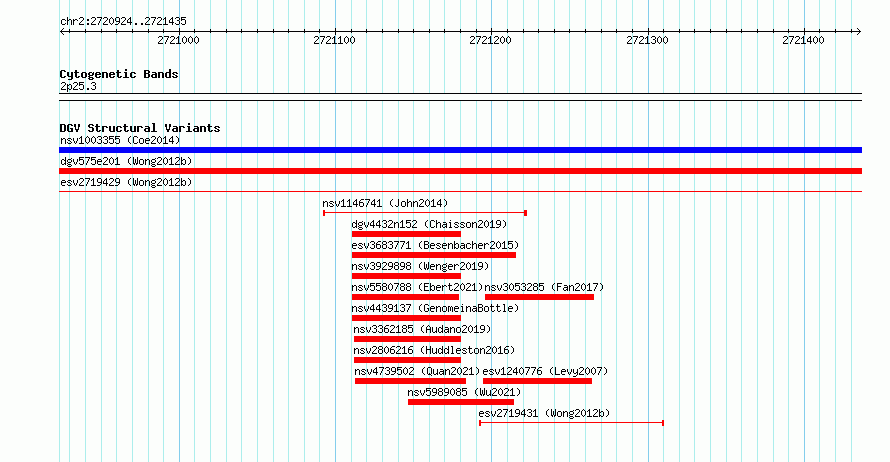Click the ruler's left arrowhead
Viewport: 890px width, 462px height.
click(62, 32)
